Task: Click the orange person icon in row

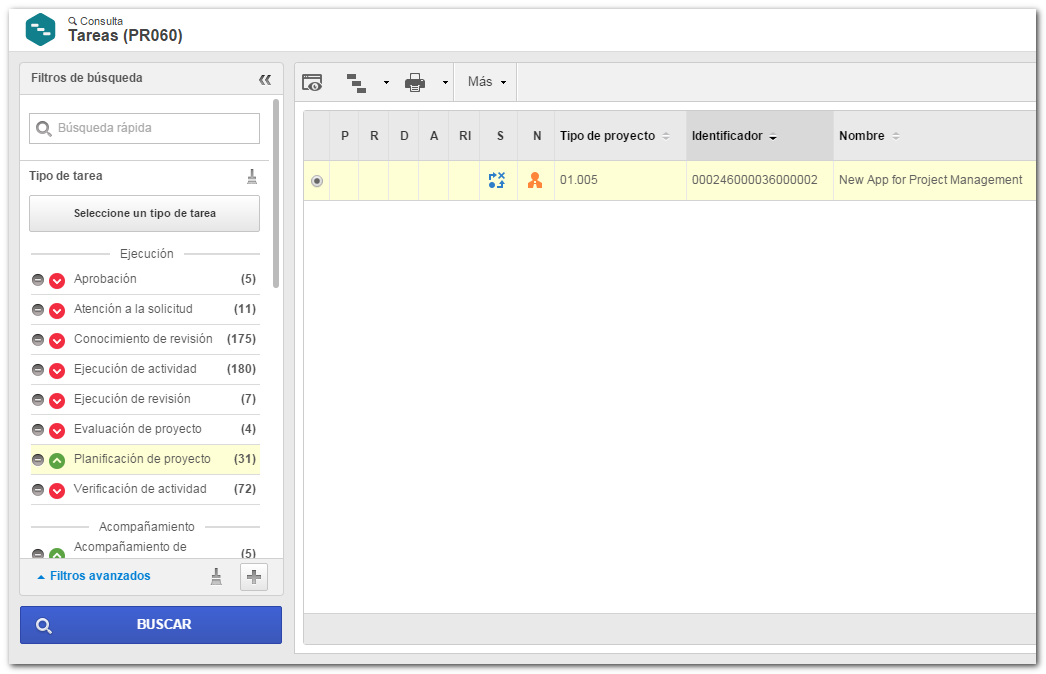Action: (x=535, y=180)
